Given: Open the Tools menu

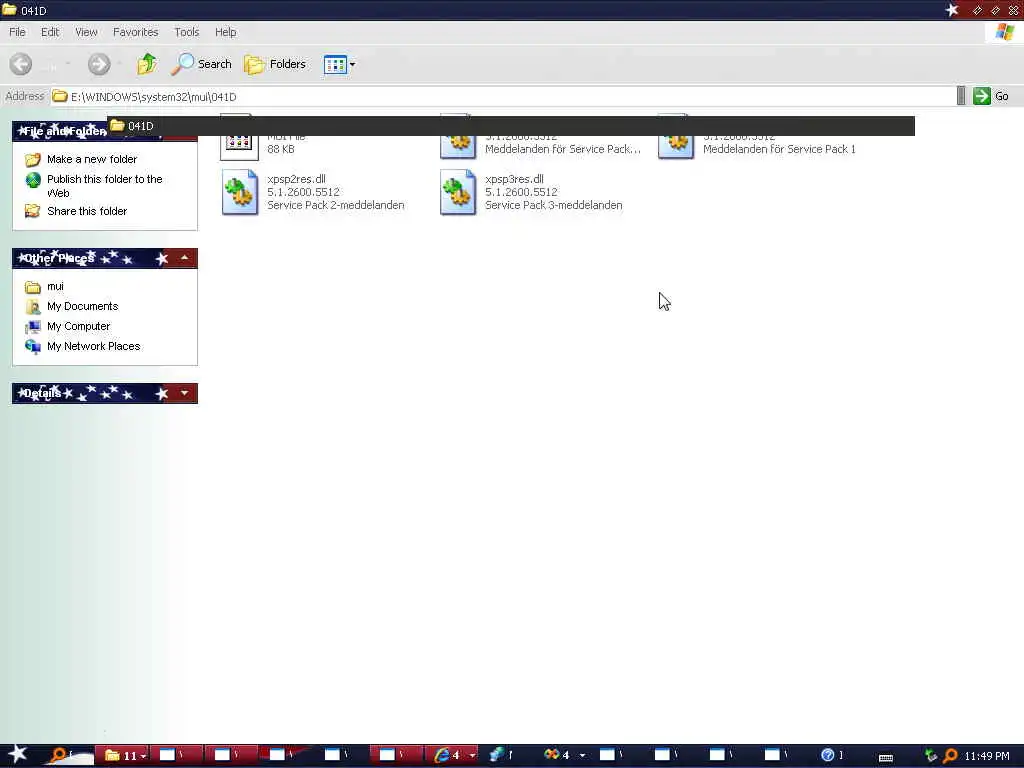Looking at the screenshot, I should 186,32.
